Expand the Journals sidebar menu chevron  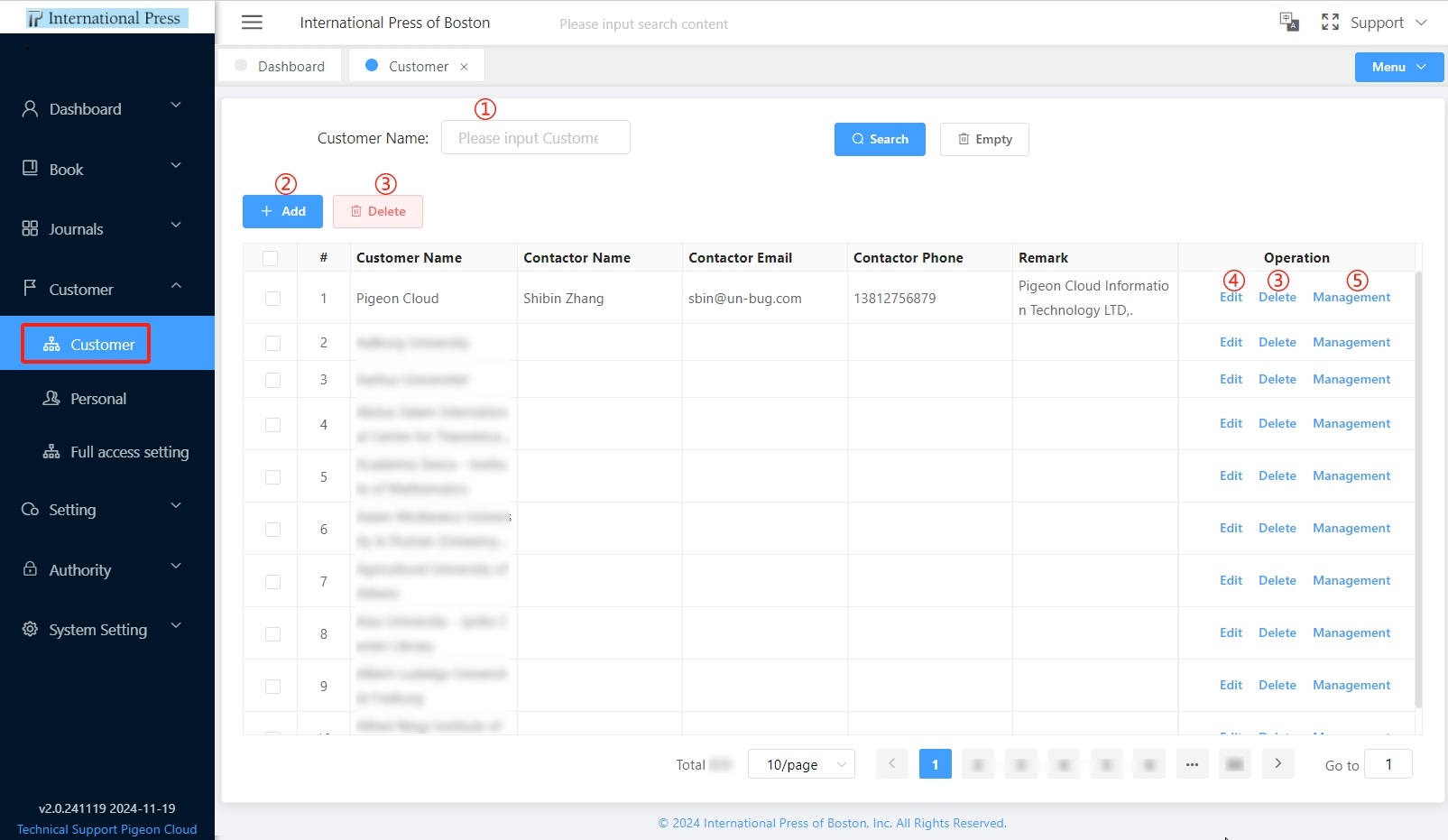click(176, 225)
